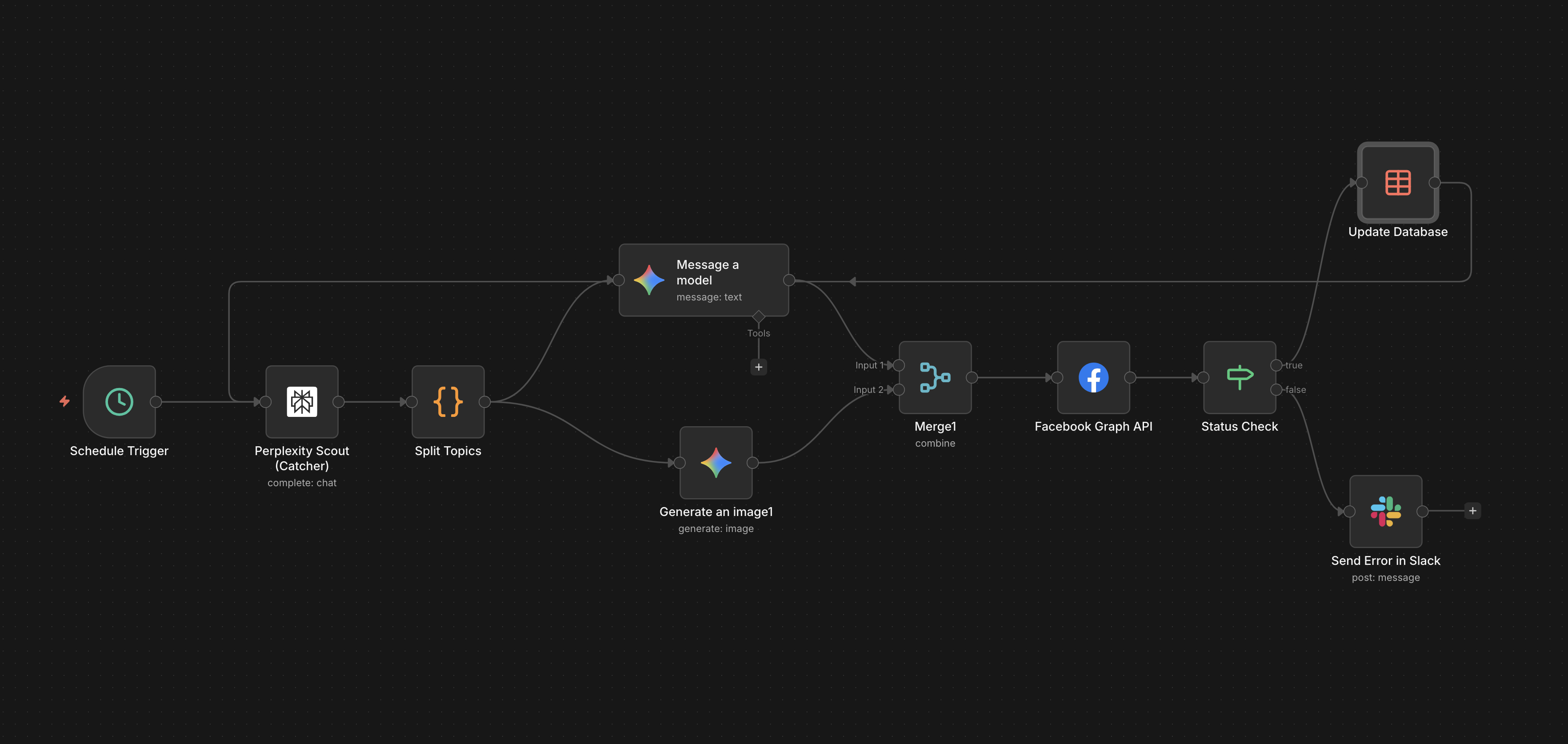The height and width of the screenshot is (744, 1568).
Task: Select the Slack icon on Send Error node
Action: (1386, 511)
